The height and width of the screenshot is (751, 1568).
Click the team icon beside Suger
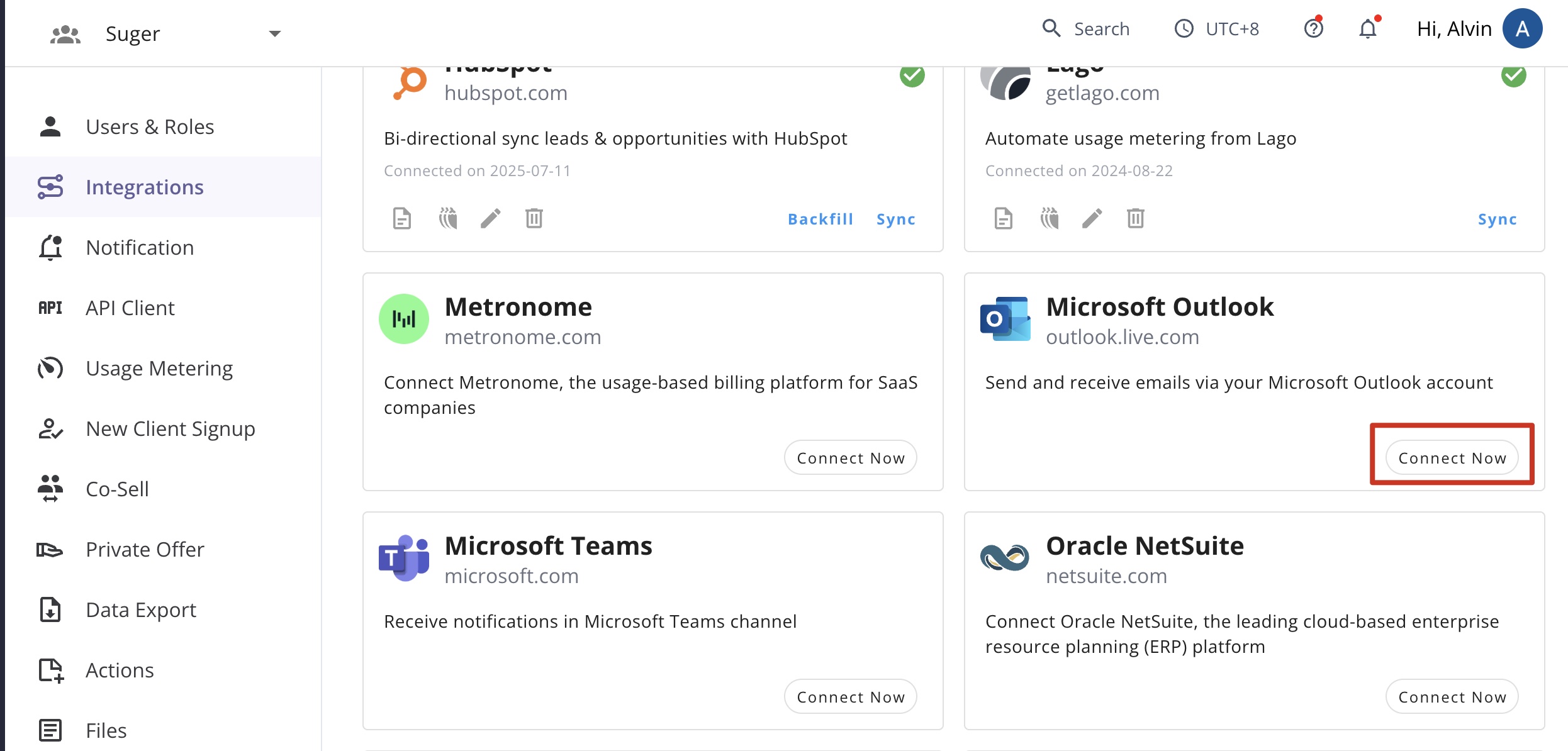65,33
